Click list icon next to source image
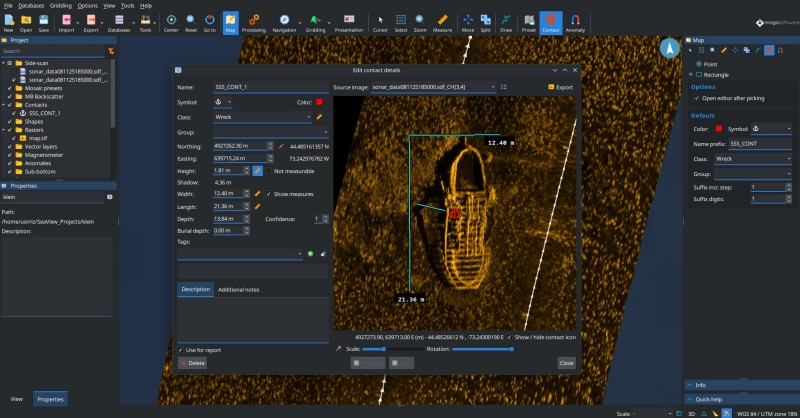The height and width of the screenshot is (418, 800). [504, 87]
